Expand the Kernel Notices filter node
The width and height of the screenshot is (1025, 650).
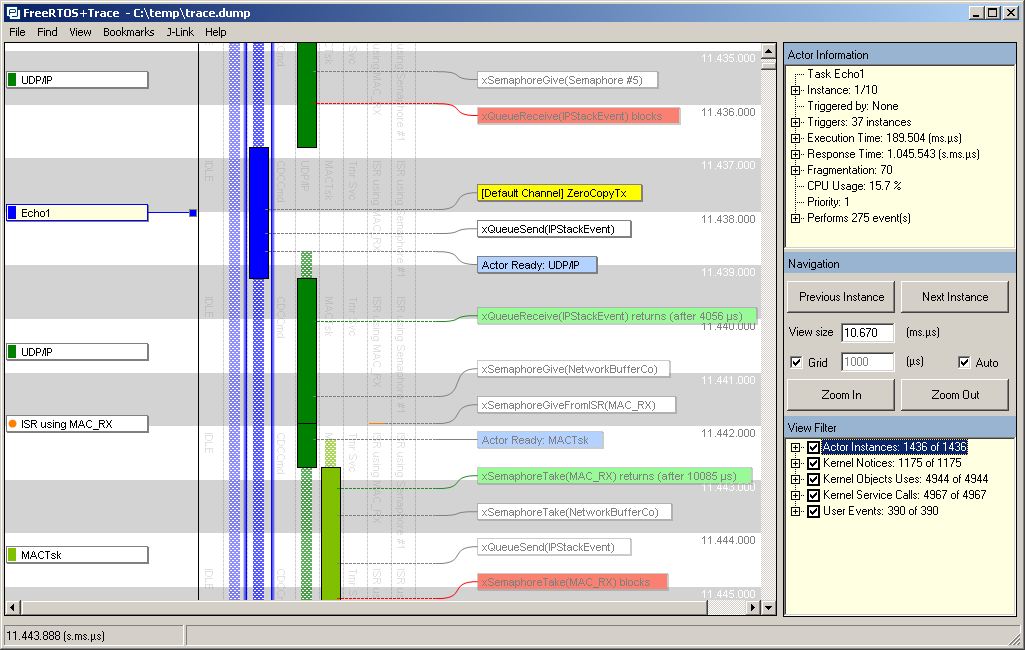pos(796,464)
